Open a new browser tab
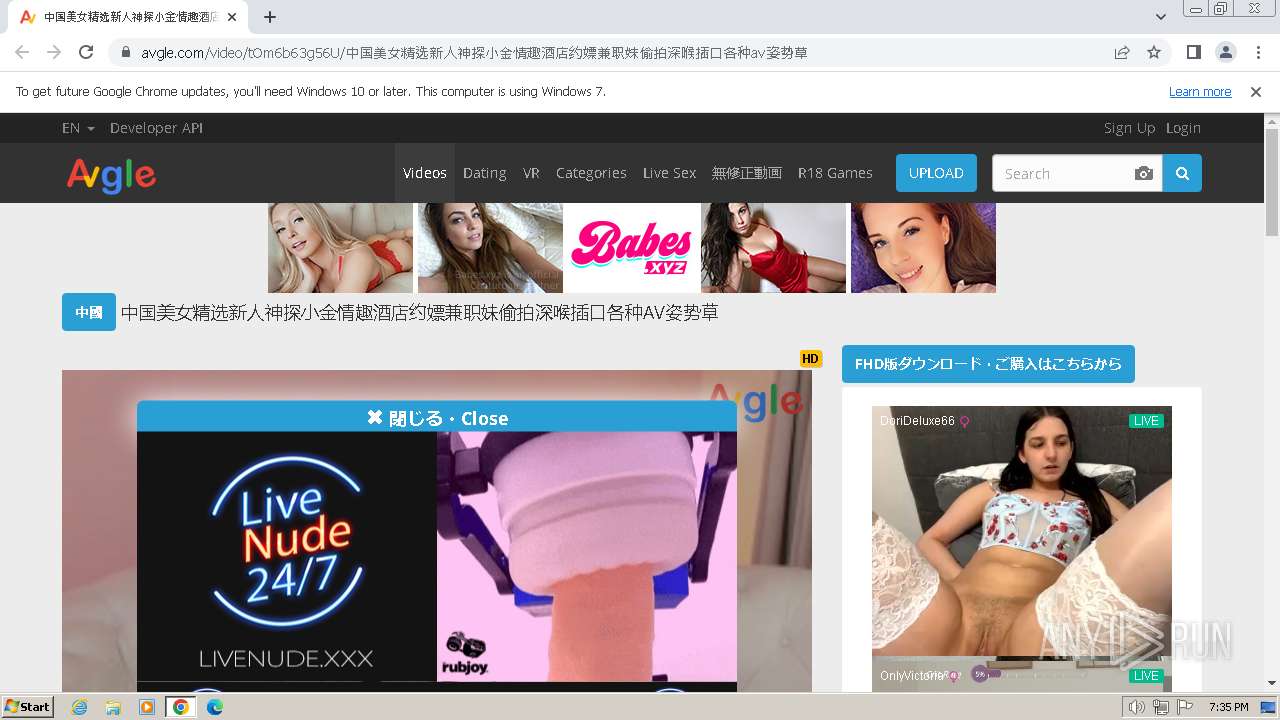This screenshot has height=720, width=1280. point(270,17)
